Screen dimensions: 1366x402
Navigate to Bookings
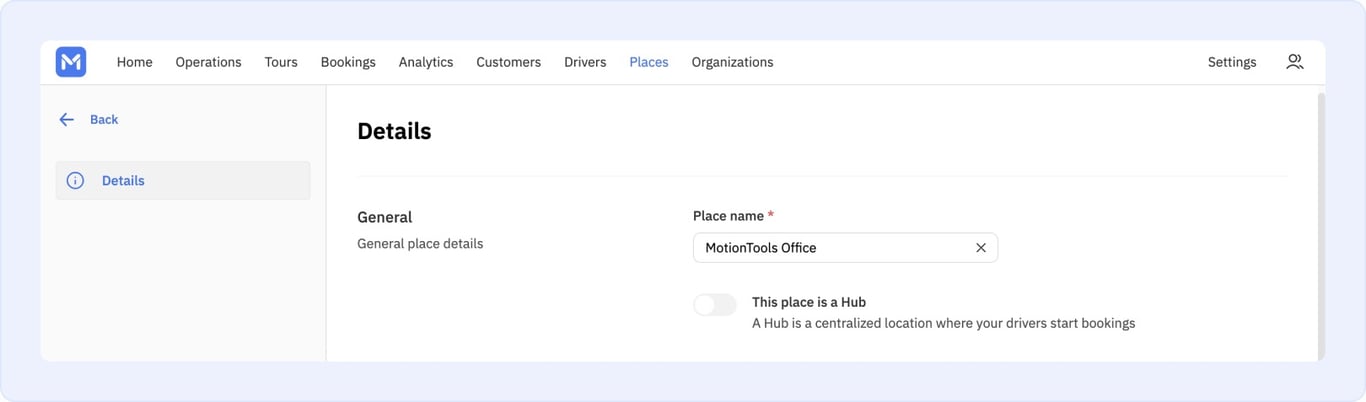pyautogui.click(x=348, y=62)
